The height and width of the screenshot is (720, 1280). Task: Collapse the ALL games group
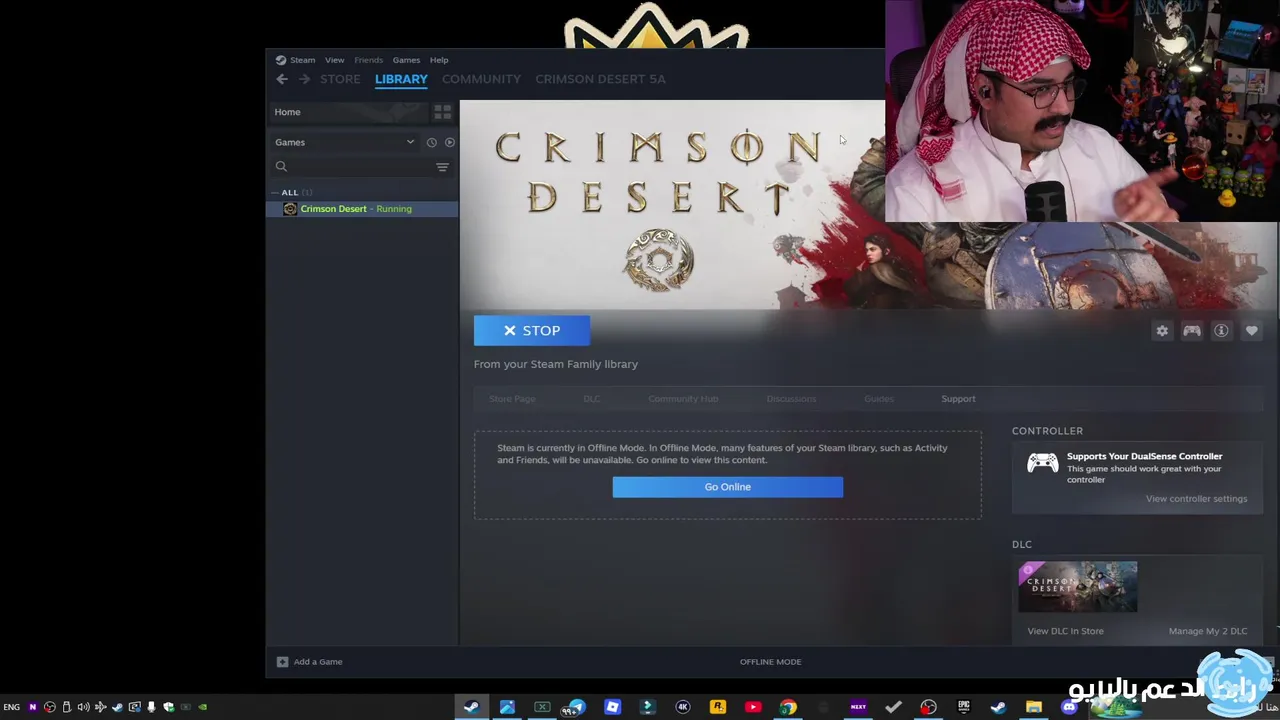[290, 192]
